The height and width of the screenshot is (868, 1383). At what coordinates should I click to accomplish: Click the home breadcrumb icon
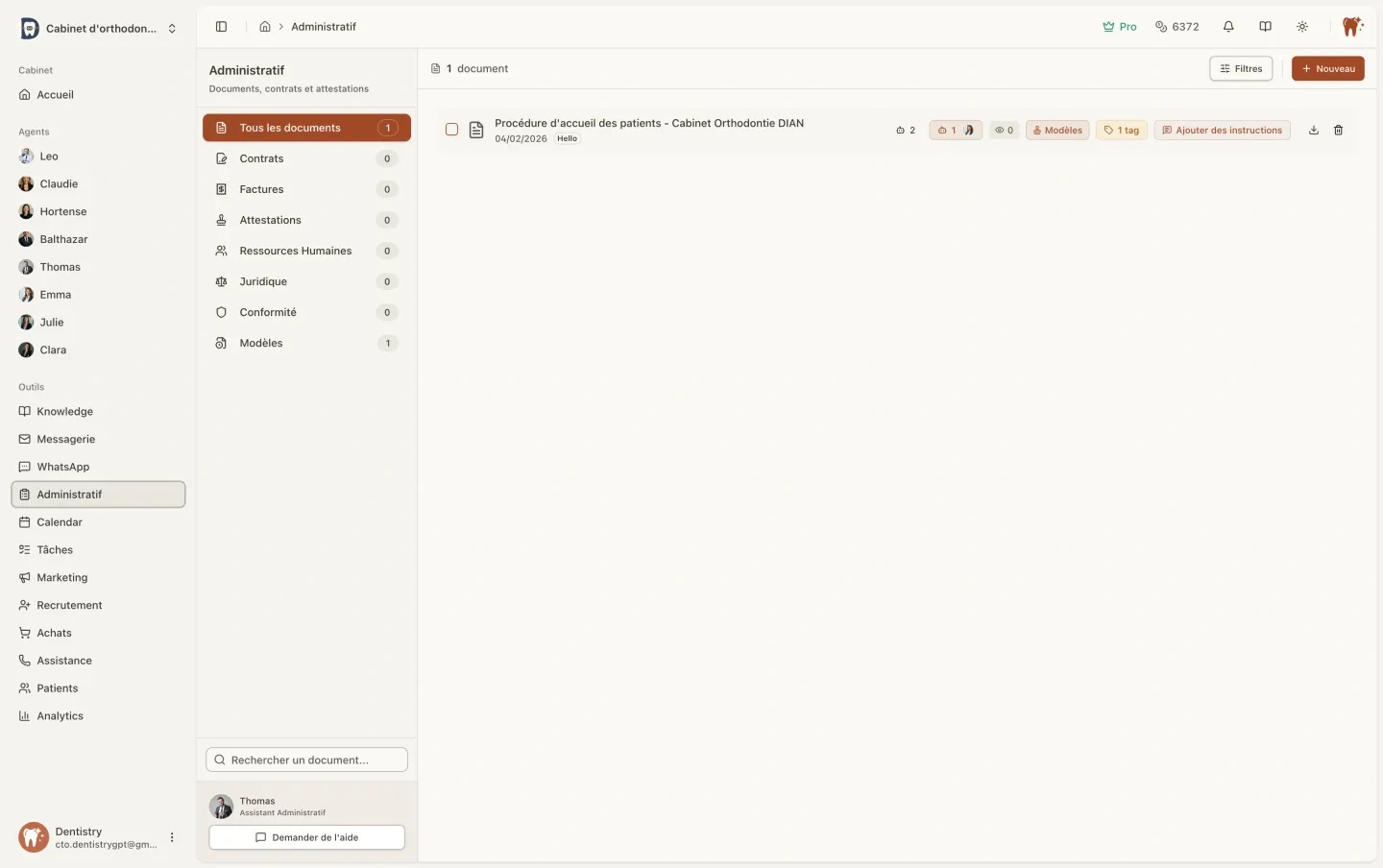click(x=265, y=27)
